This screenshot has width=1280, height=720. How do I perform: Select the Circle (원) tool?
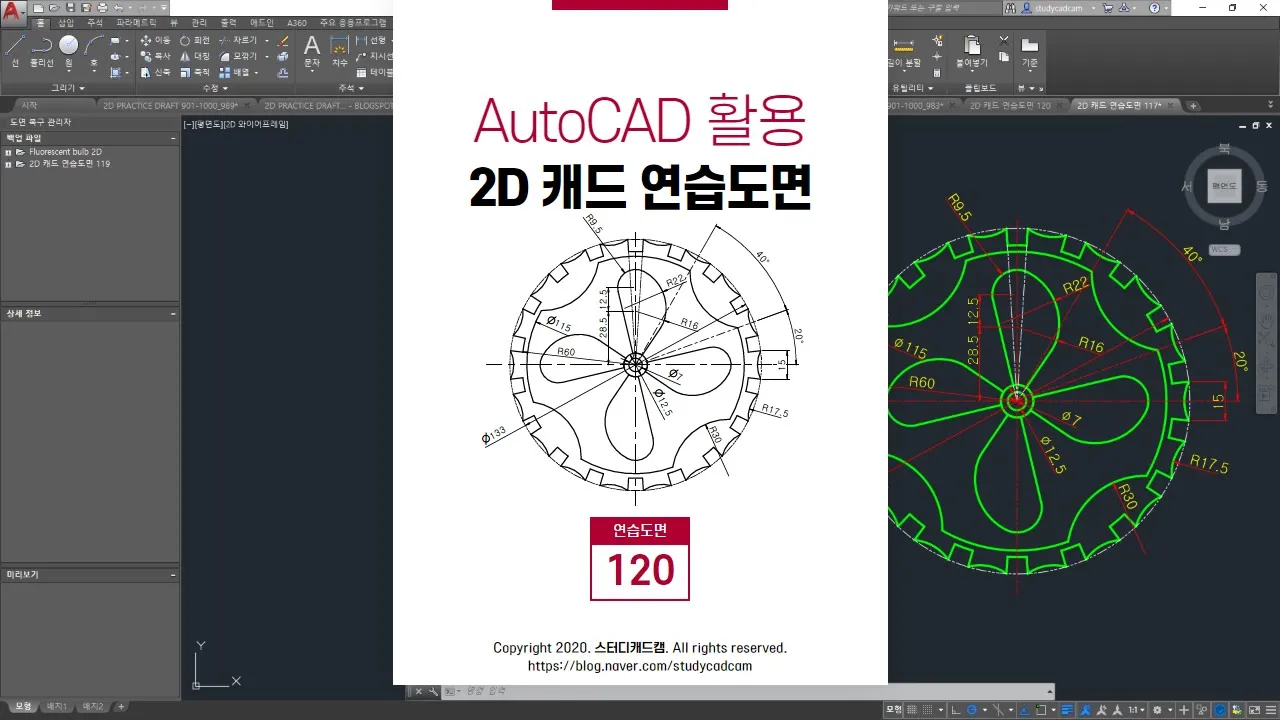[x=68, y=53]
